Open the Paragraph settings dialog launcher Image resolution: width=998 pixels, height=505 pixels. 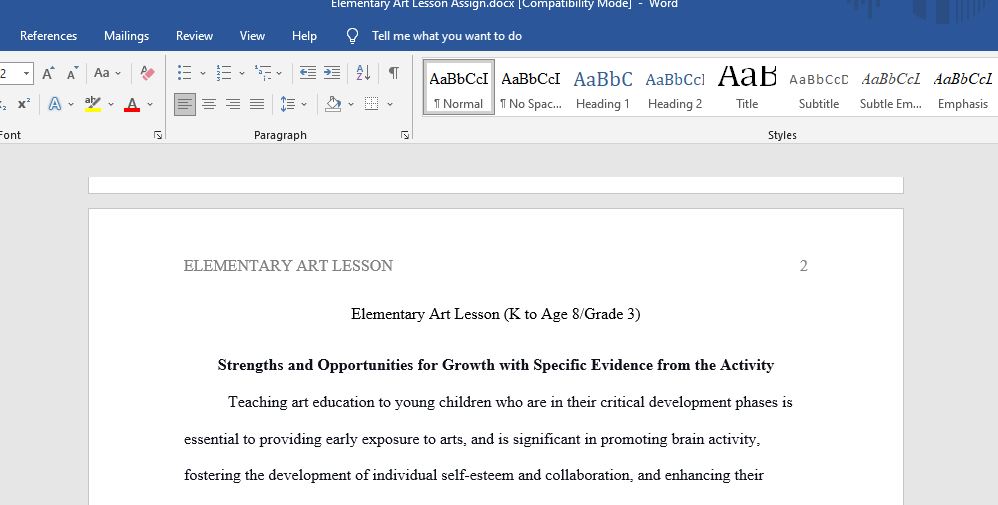click(405, 135)
